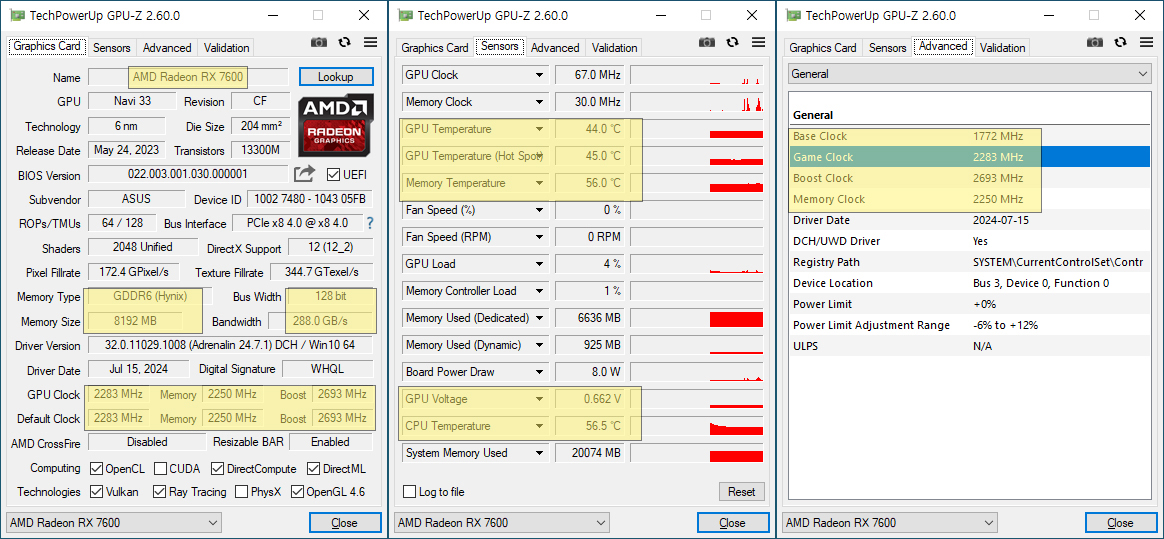
Task: Click the System Memory Used red graph bar
Action: coord(736,456)
